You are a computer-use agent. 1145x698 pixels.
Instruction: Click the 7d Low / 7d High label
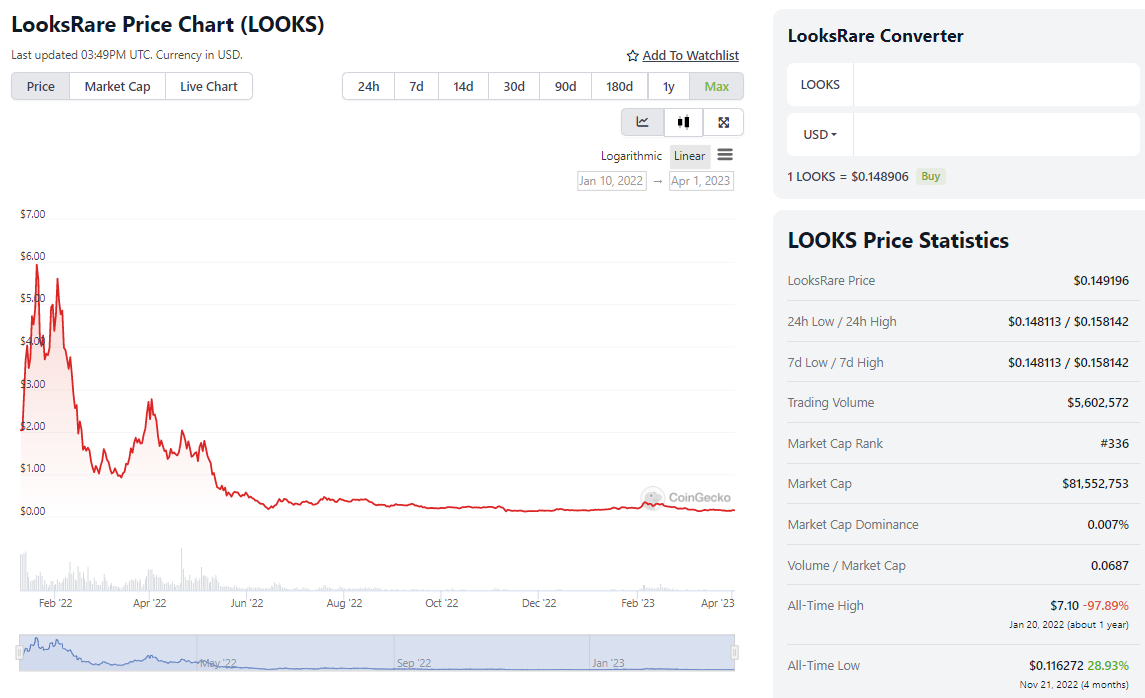(x=835, y=362)
